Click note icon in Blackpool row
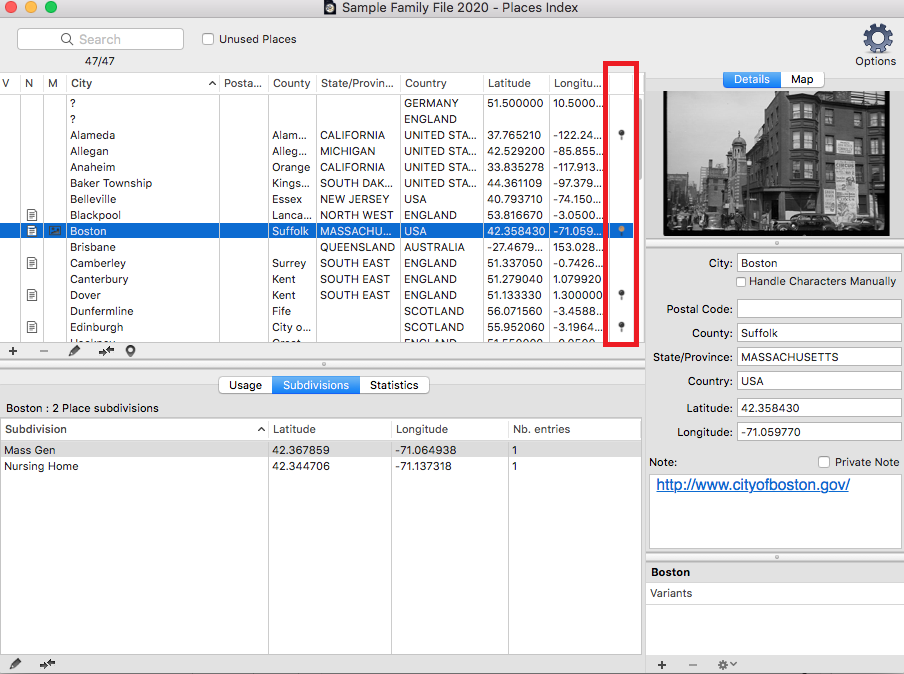The height and width of the screenshot is (674, 904). click(32, 215)
